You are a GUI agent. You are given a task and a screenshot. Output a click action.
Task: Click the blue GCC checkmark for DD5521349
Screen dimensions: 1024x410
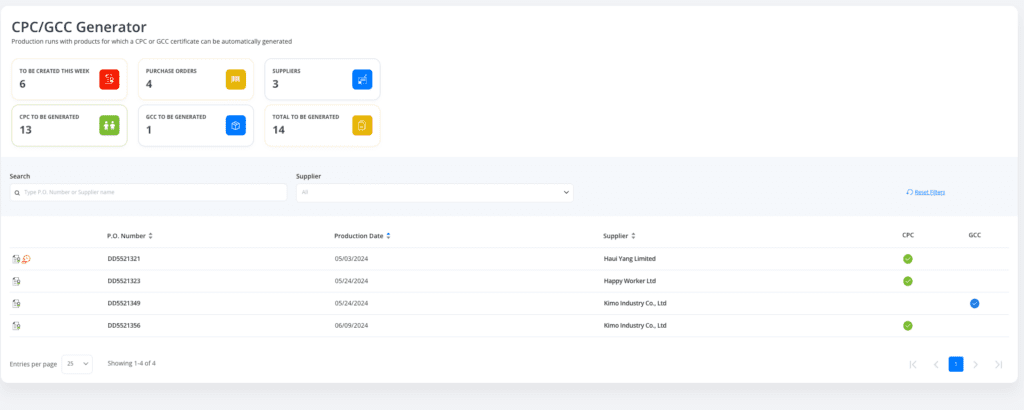tap(974, 303)
